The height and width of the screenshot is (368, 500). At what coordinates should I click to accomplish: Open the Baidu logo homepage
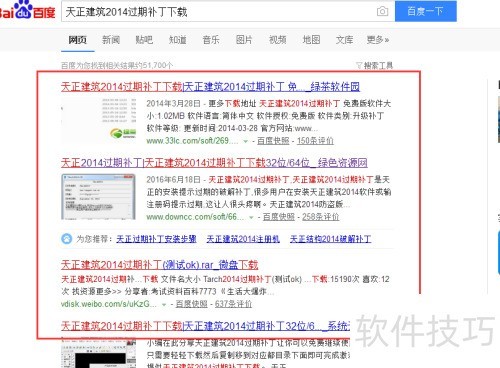click(x=28, y=10)
